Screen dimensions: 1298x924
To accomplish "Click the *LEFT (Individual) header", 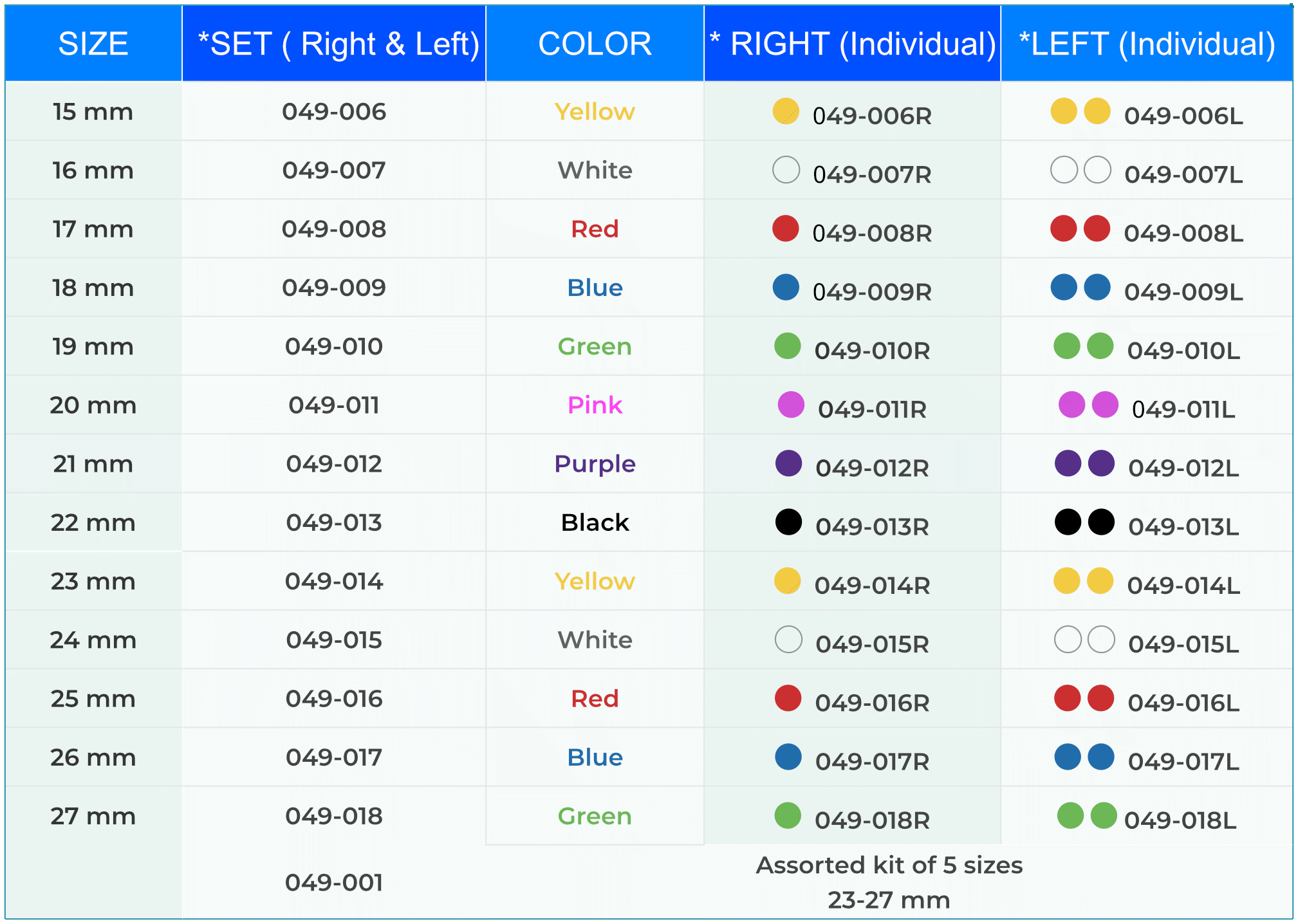I will (1147, 44).
